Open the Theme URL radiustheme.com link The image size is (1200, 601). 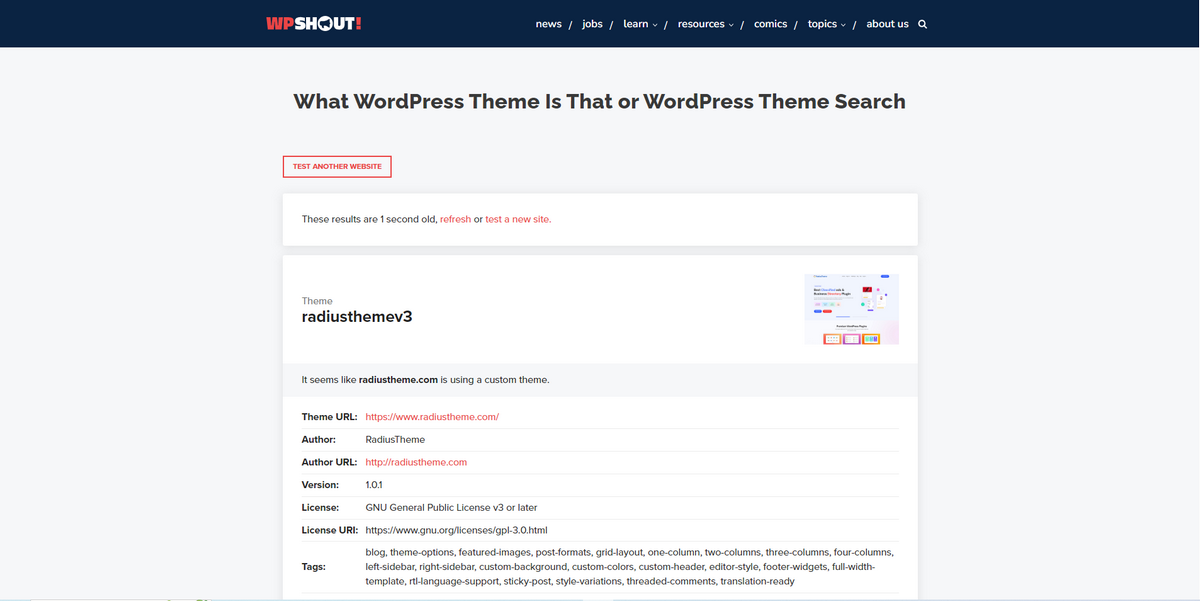pos(432,417)
